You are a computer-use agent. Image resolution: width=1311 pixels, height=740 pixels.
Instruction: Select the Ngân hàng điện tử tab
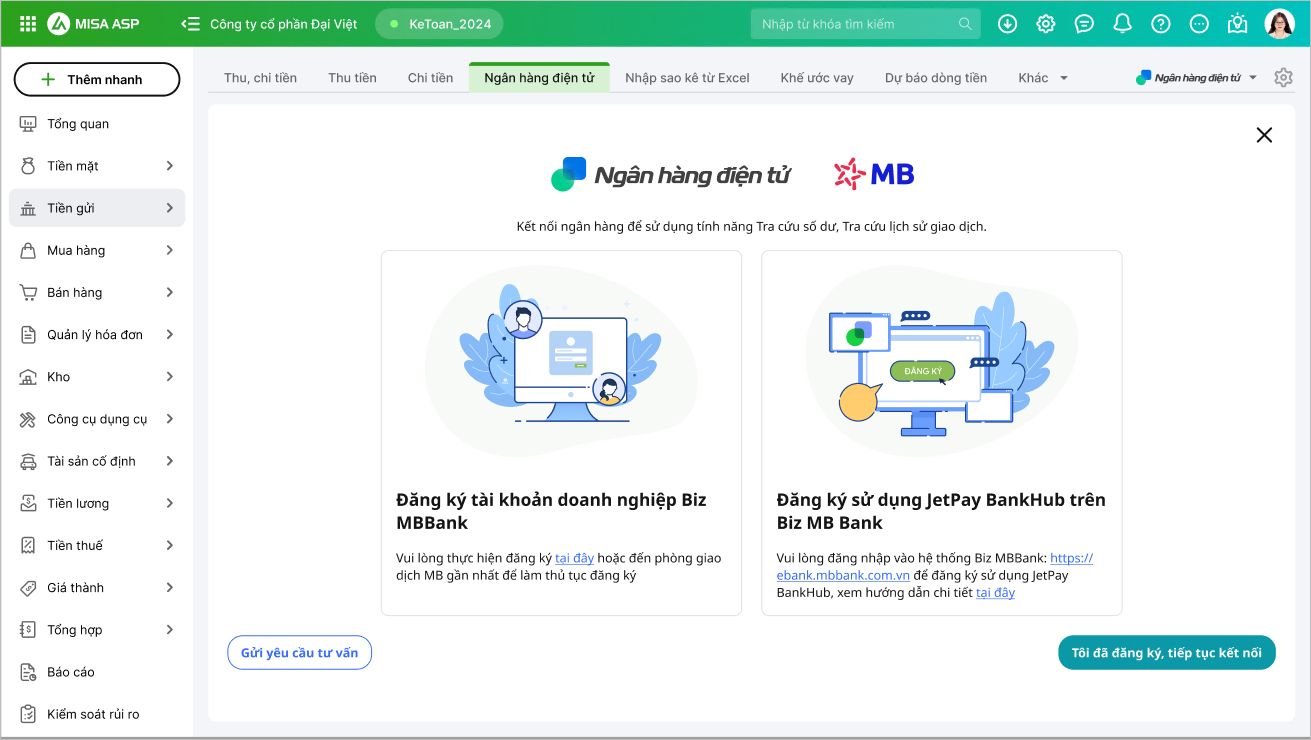pyautogui.click(x=539, y=78)
